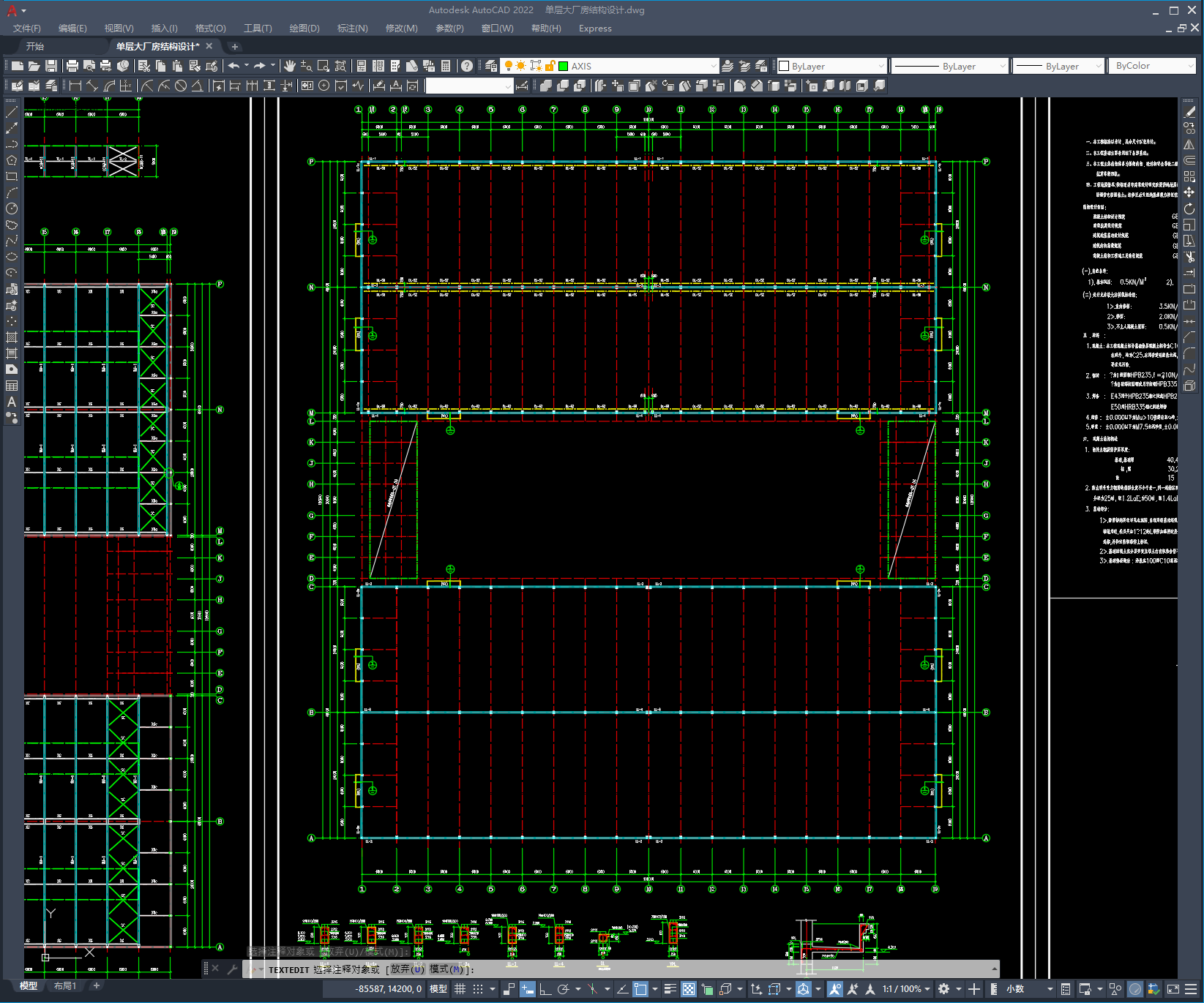Open the Layer Properties Manager icon
Screen dimensions: 1204x1003
click(491, 66)
